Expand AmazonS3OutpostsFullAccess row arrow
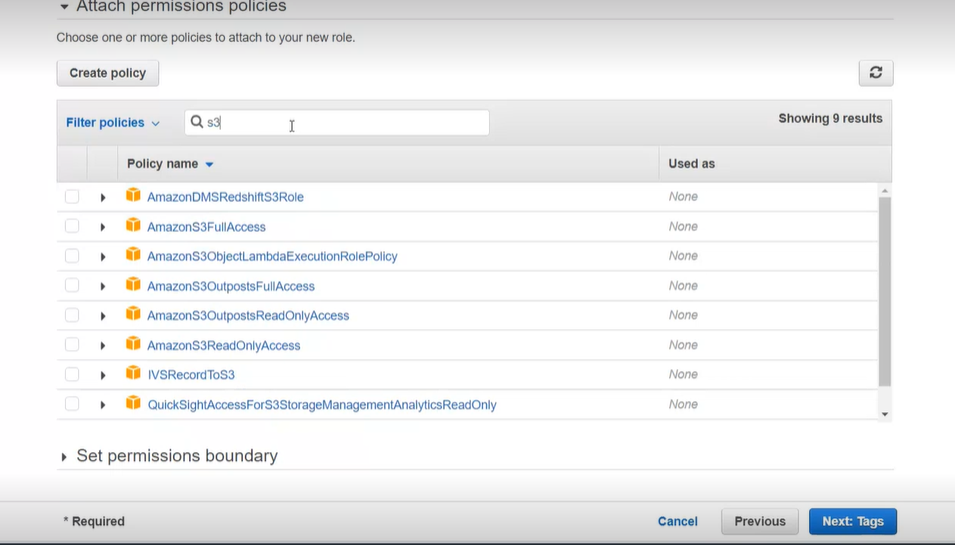 coord(102,286)
